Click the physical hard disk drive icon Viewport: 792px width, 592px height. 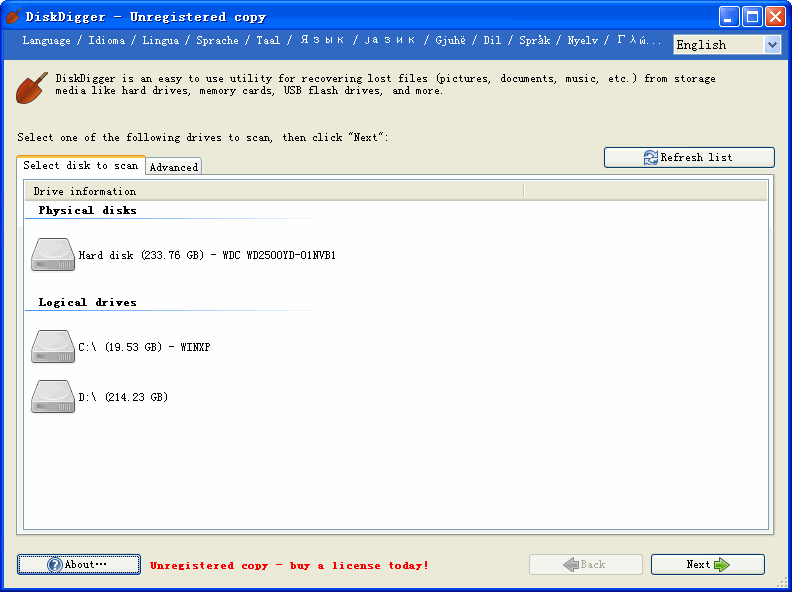(53, 255)
